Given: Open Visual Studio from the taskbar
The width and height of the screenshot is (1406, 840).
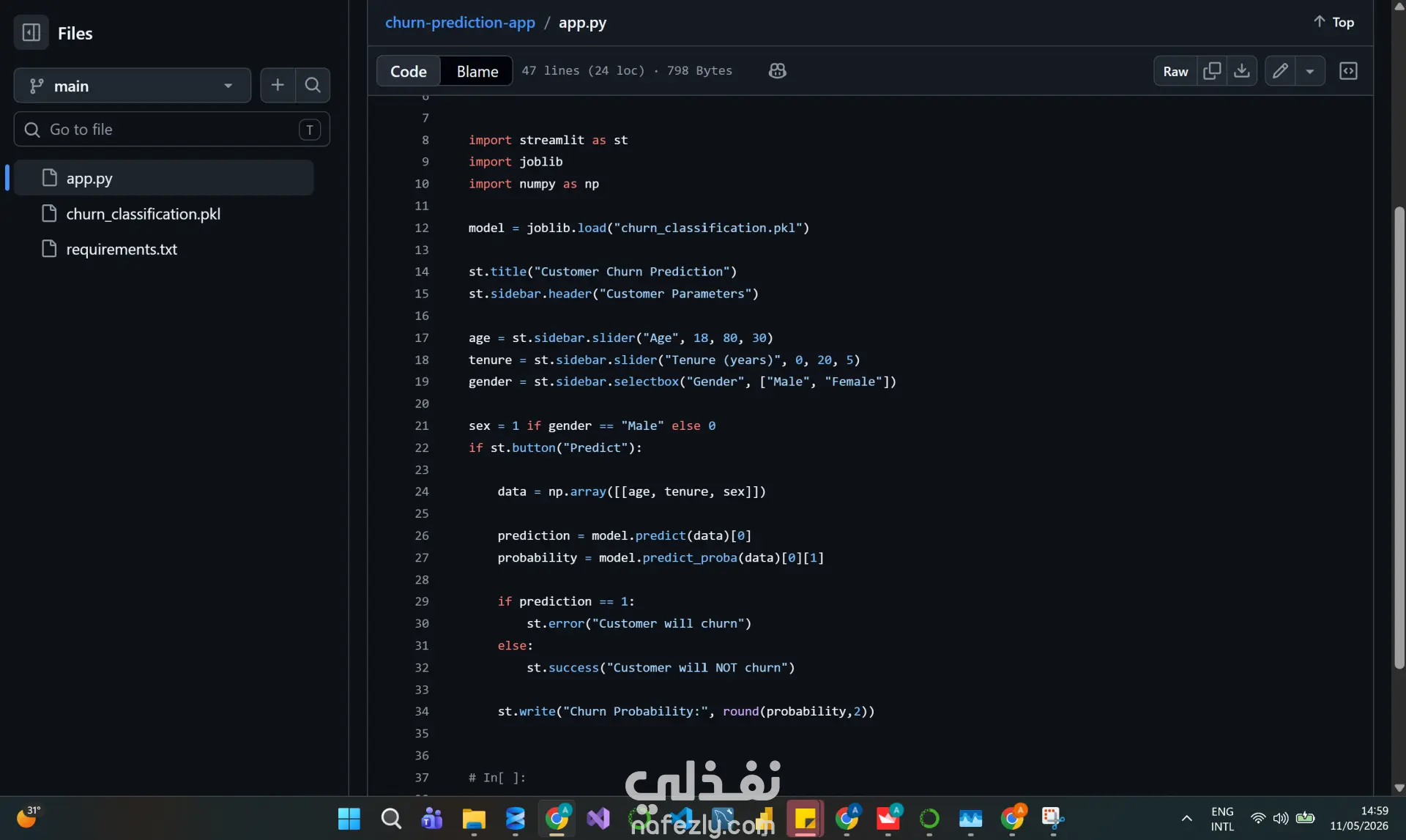Looking at the screenshot, I should coord(598,818).
